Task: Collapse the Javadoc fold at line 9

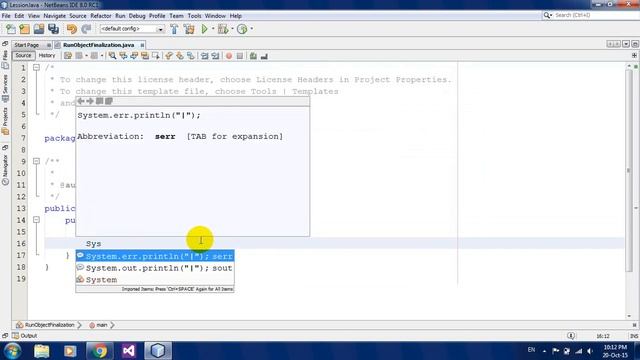Action: pyautogui.click(x=36, y=161)
